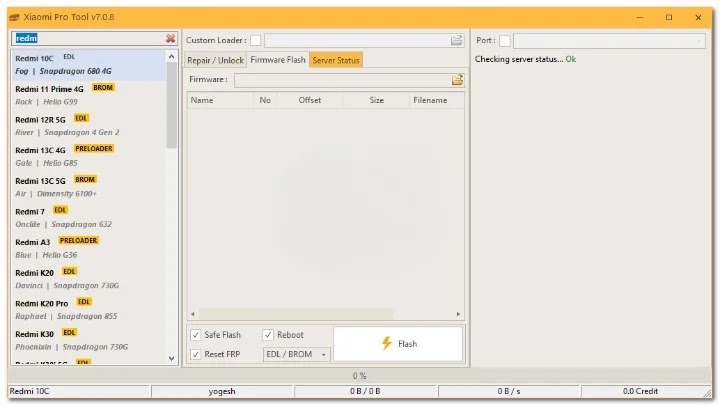Select Redmi 13C 5G device
The image size is (720, 405).
(x=89, y=187)
